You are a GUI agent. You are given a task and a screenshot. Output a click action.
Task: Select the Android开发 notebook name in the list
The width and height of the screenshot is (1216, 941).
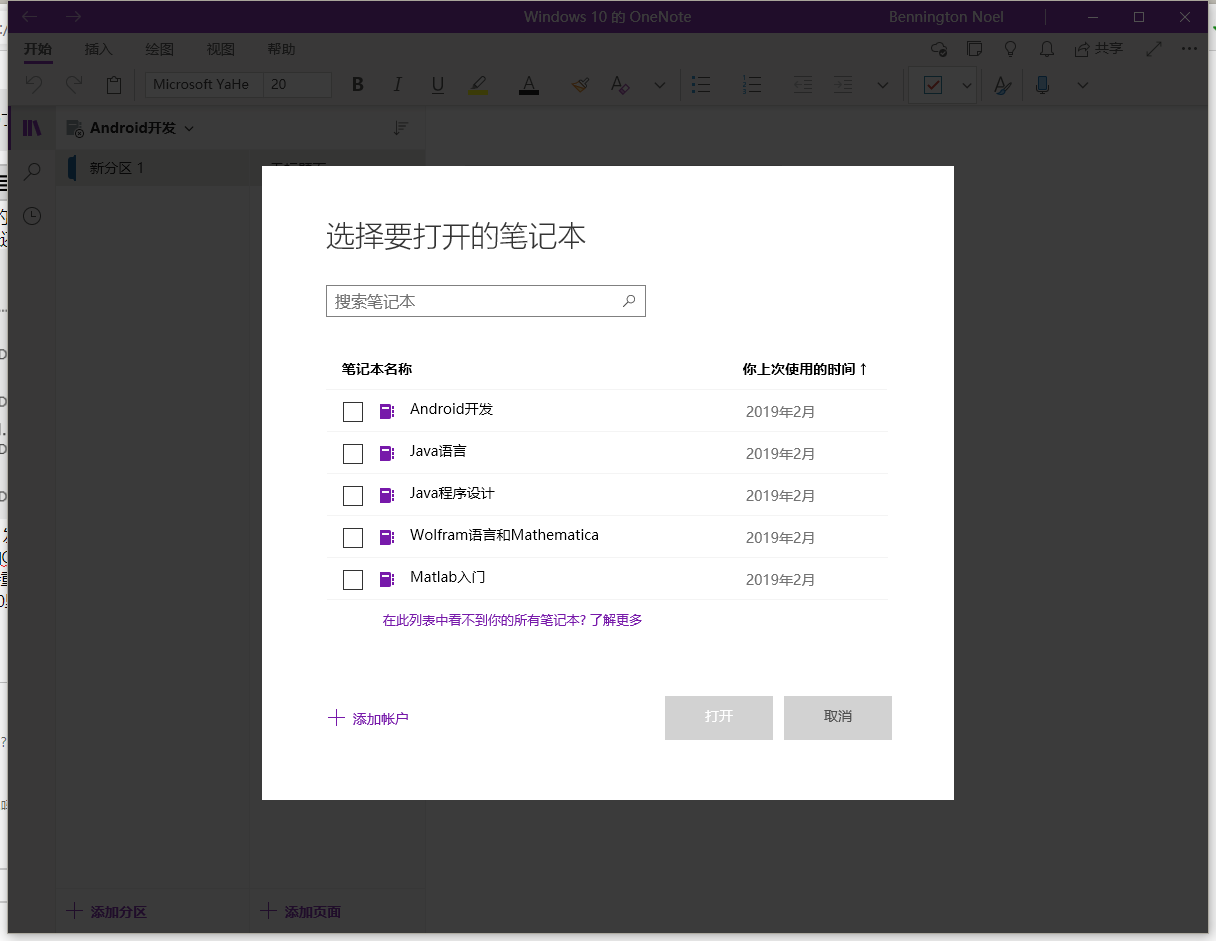(452, 409)
